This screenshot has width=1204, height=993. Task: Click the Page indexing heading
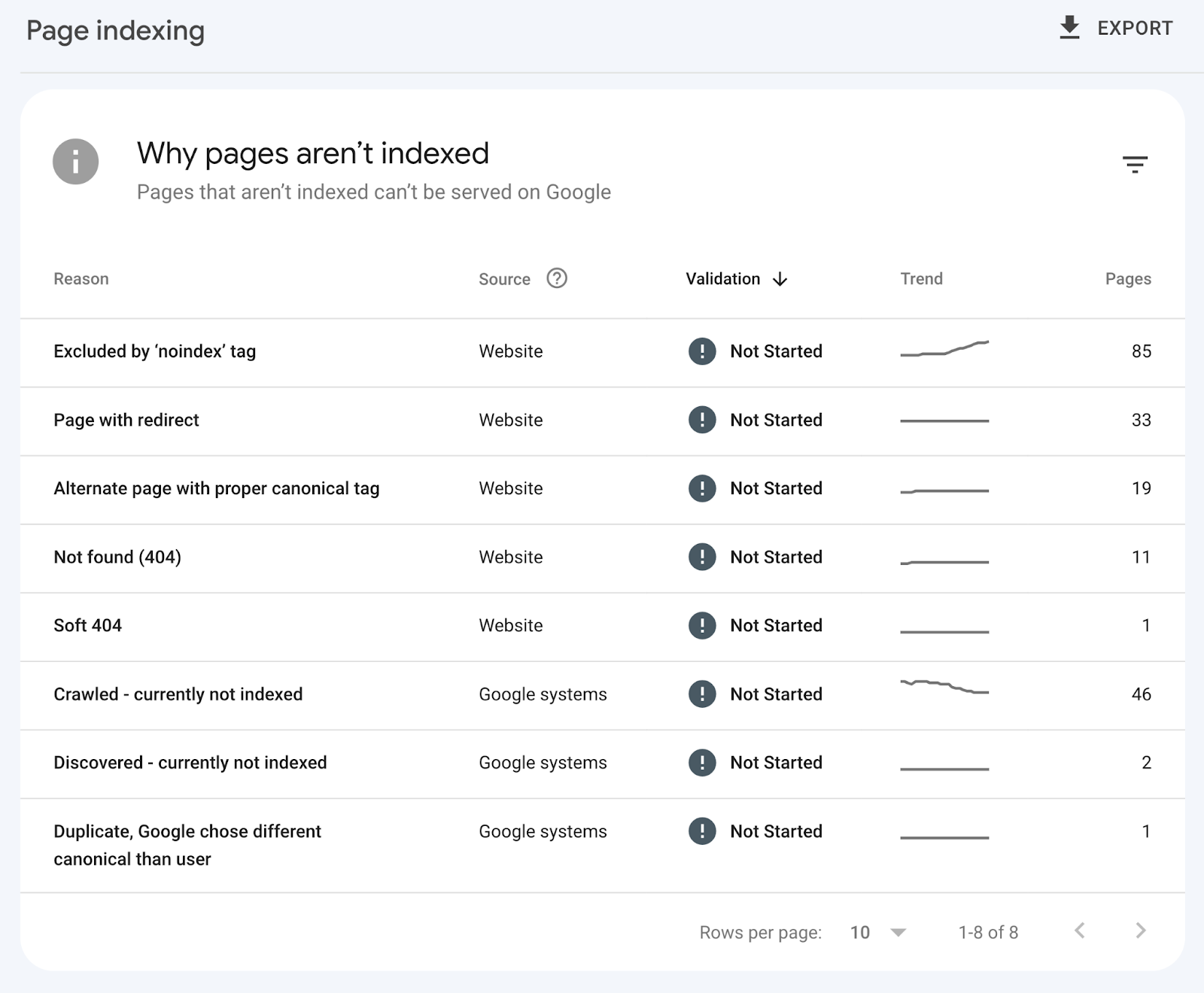115,31
